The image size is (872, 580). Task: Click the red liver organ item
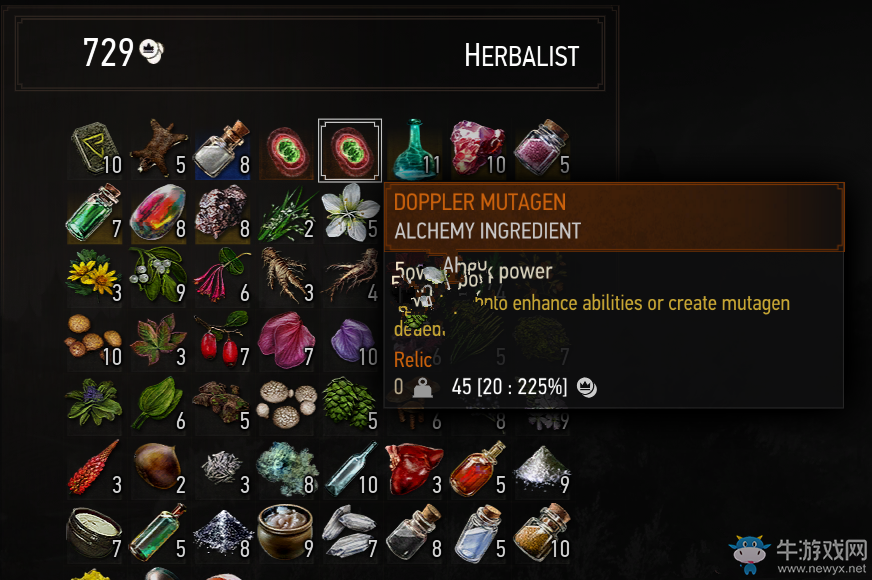pos(415,469)
